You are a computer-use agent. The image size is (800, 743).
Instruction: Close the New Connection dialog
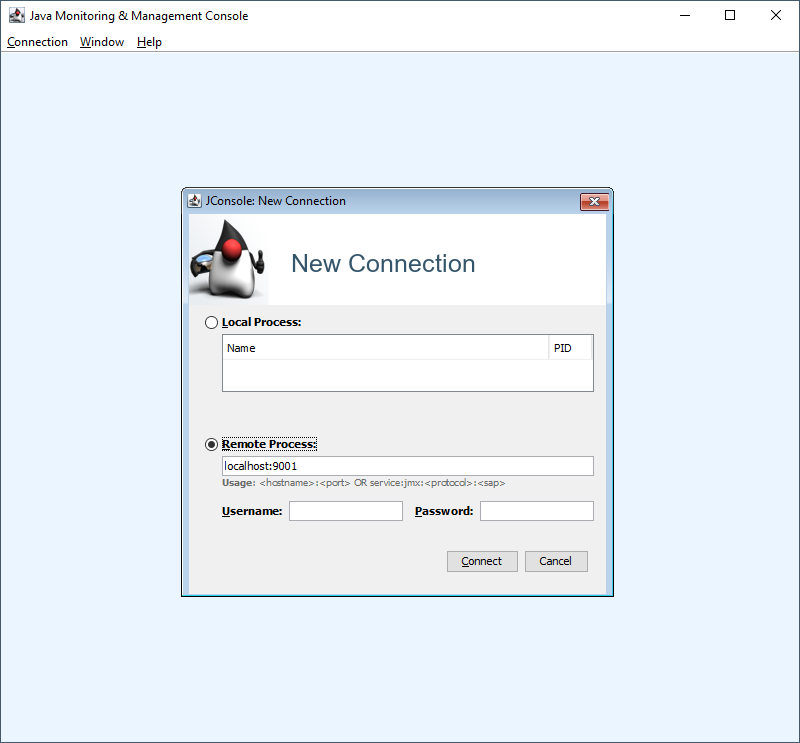click(x=594, y=202)
